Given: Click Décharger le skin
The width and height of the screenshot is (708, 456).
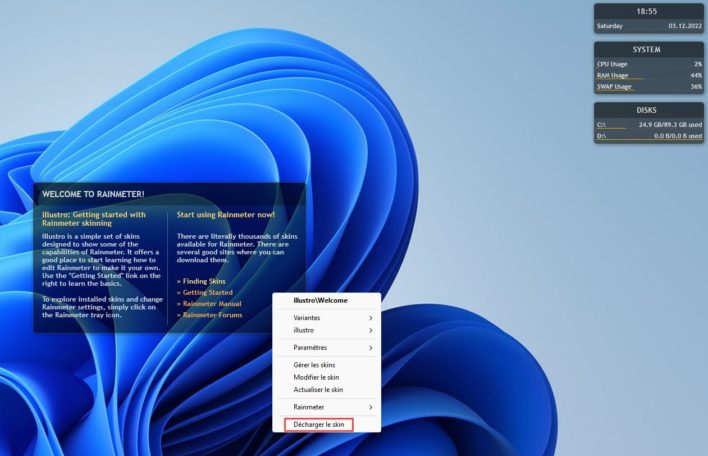Looking at the screenshot, I should [x=319, y=425].
